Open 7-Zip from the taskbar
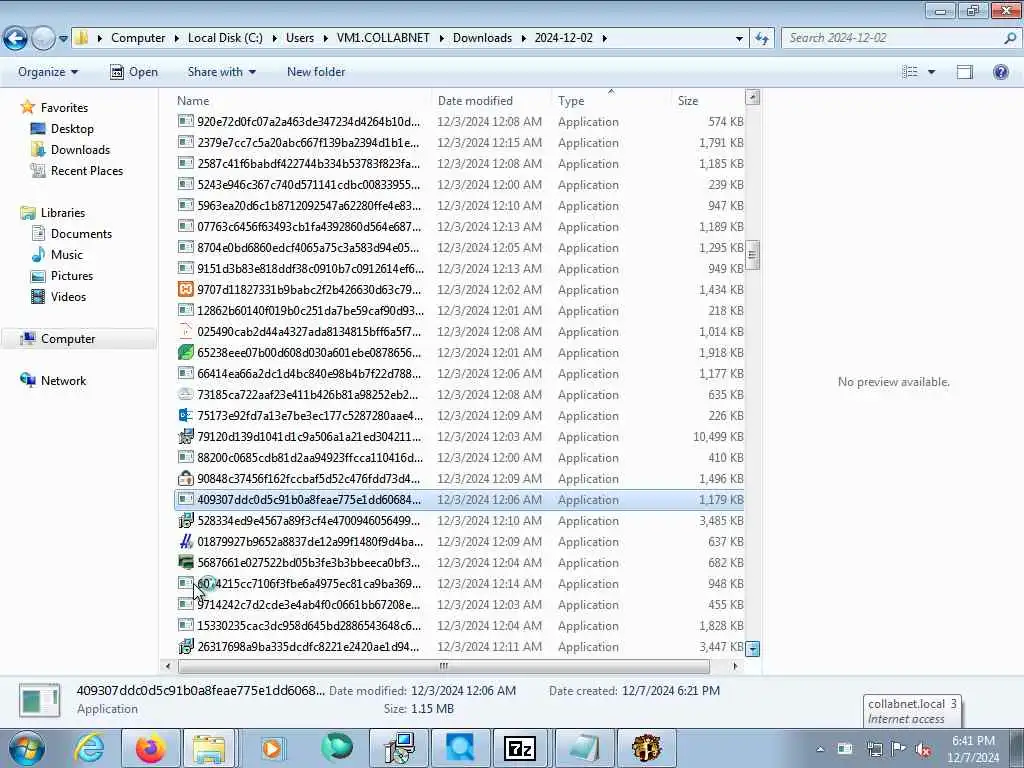This screenshot has height=768, width=1024. click(520, 748)
